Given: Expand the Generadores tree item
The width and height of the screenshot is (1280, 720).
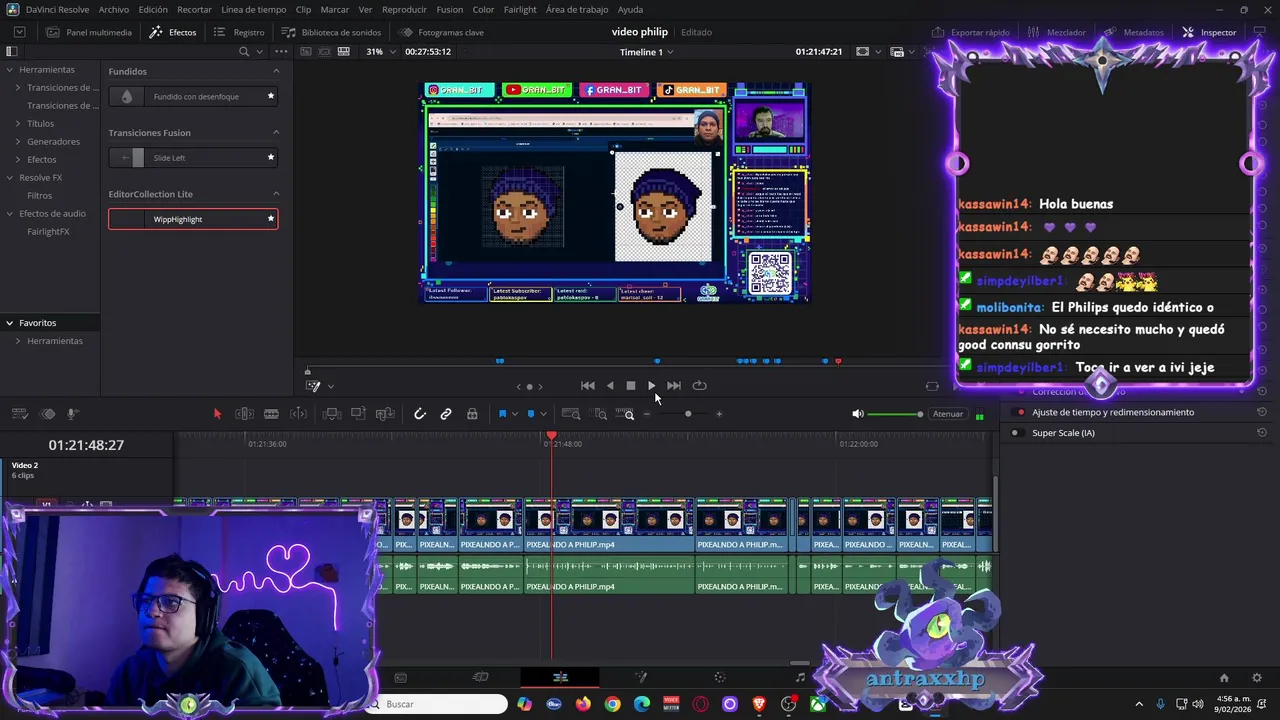Looking at the screenshot, I should point(18,142).
